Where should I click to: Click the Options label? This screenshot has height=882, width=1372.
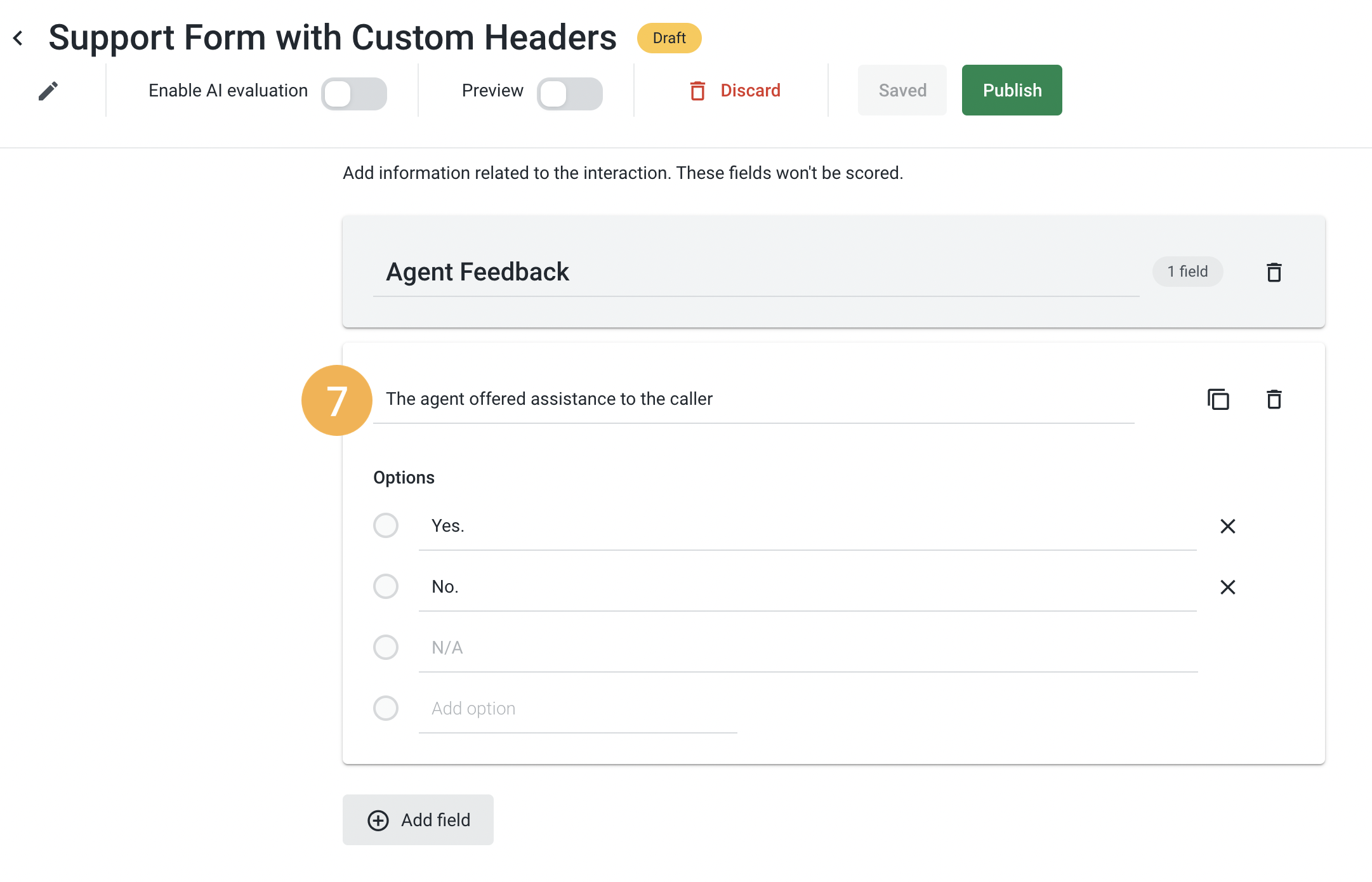tap(404, 478)
